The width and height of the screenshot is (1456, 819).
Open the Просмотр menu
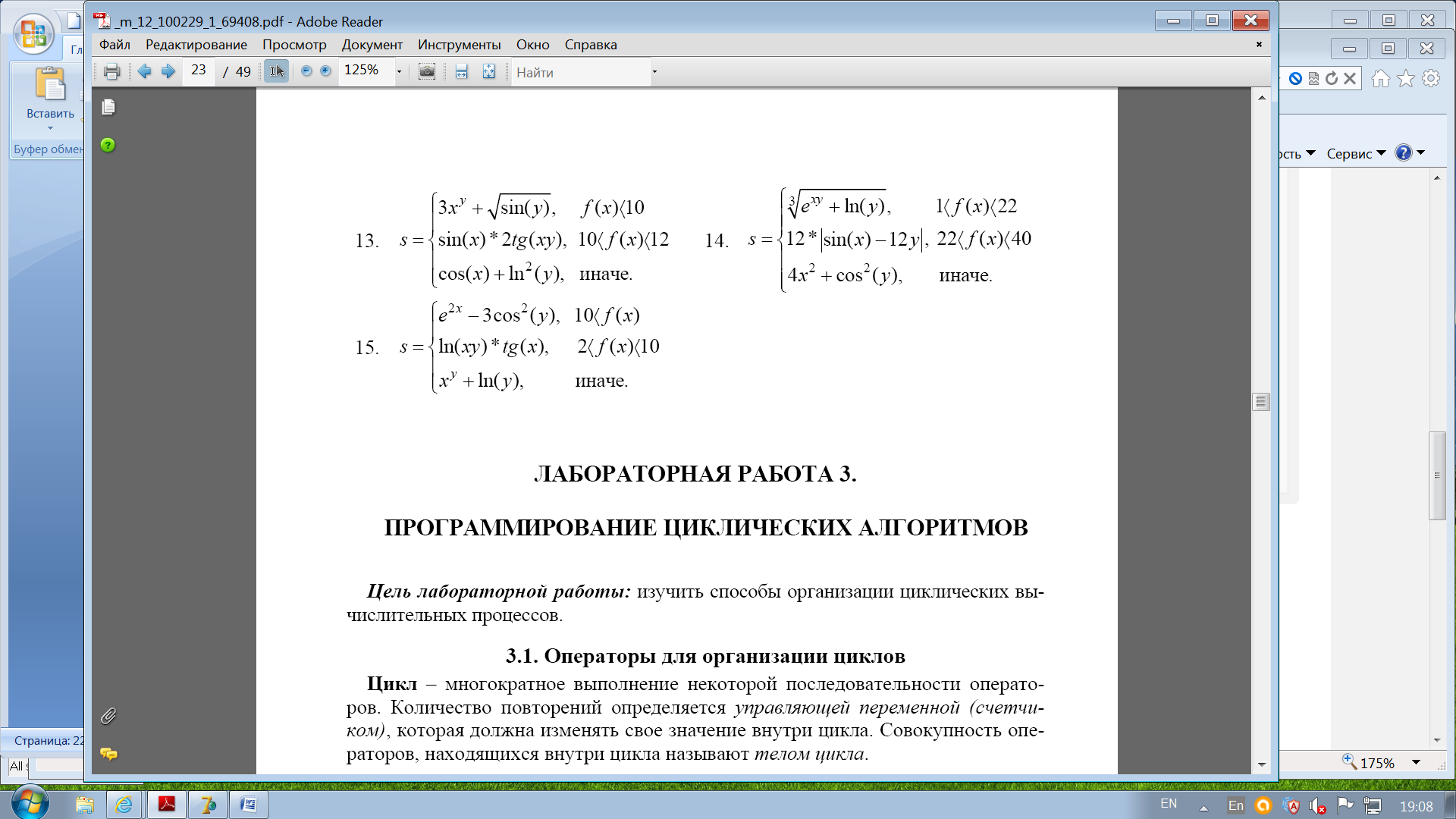click(294, 45)
